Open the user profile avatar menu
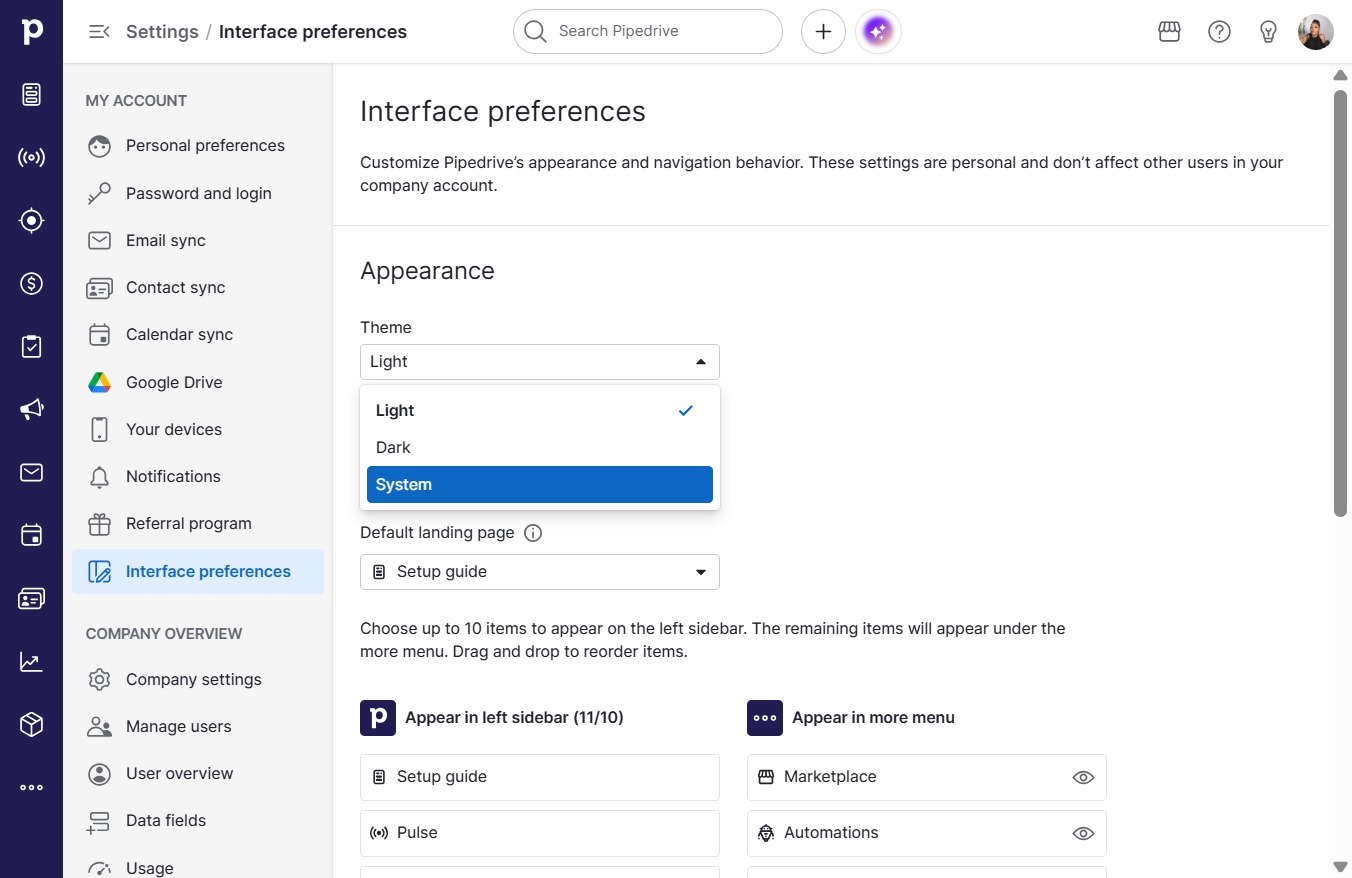The height and width of the screenshot is (878, 1352). click(x=1315, y=32)
